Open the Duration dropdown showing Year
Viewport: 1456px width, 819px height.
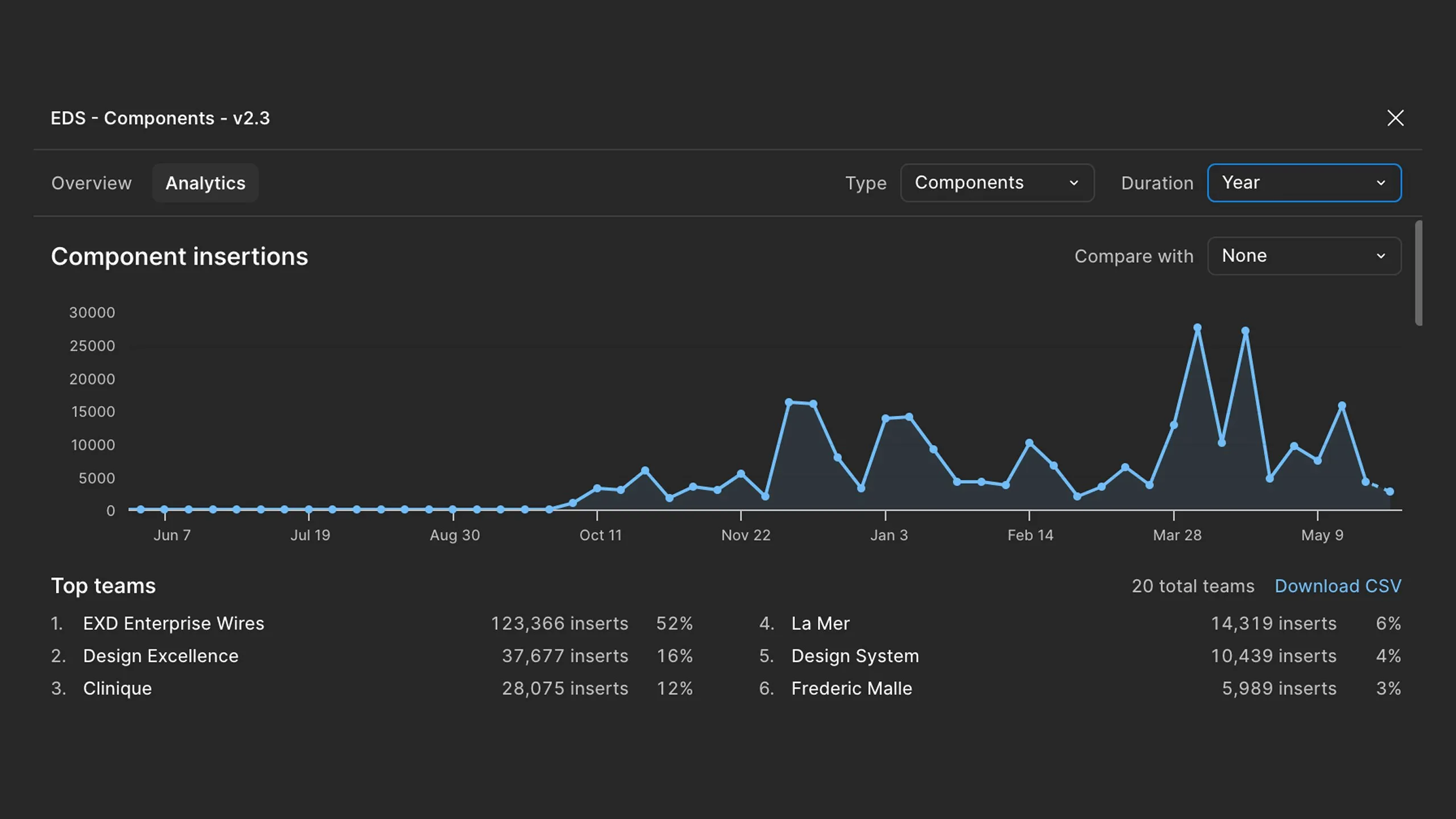[1304, 183]
